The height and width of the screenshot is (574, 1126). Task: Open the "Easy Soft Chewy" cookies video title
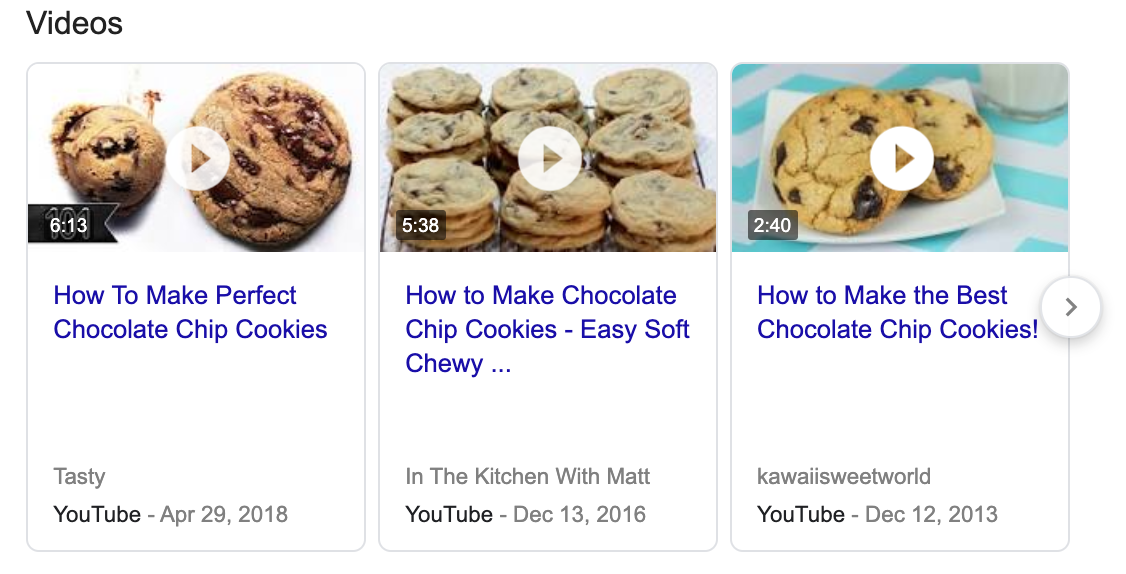tap(547, 329)
